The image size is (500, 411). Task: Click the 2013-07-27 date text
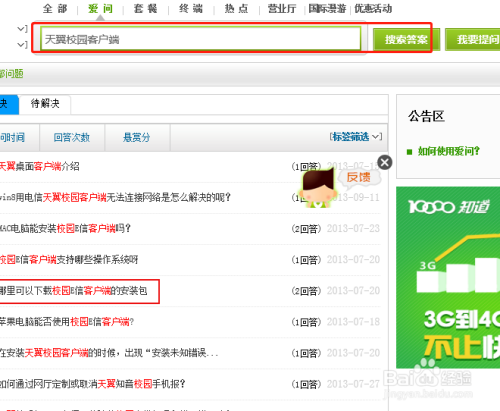point(353,384)
